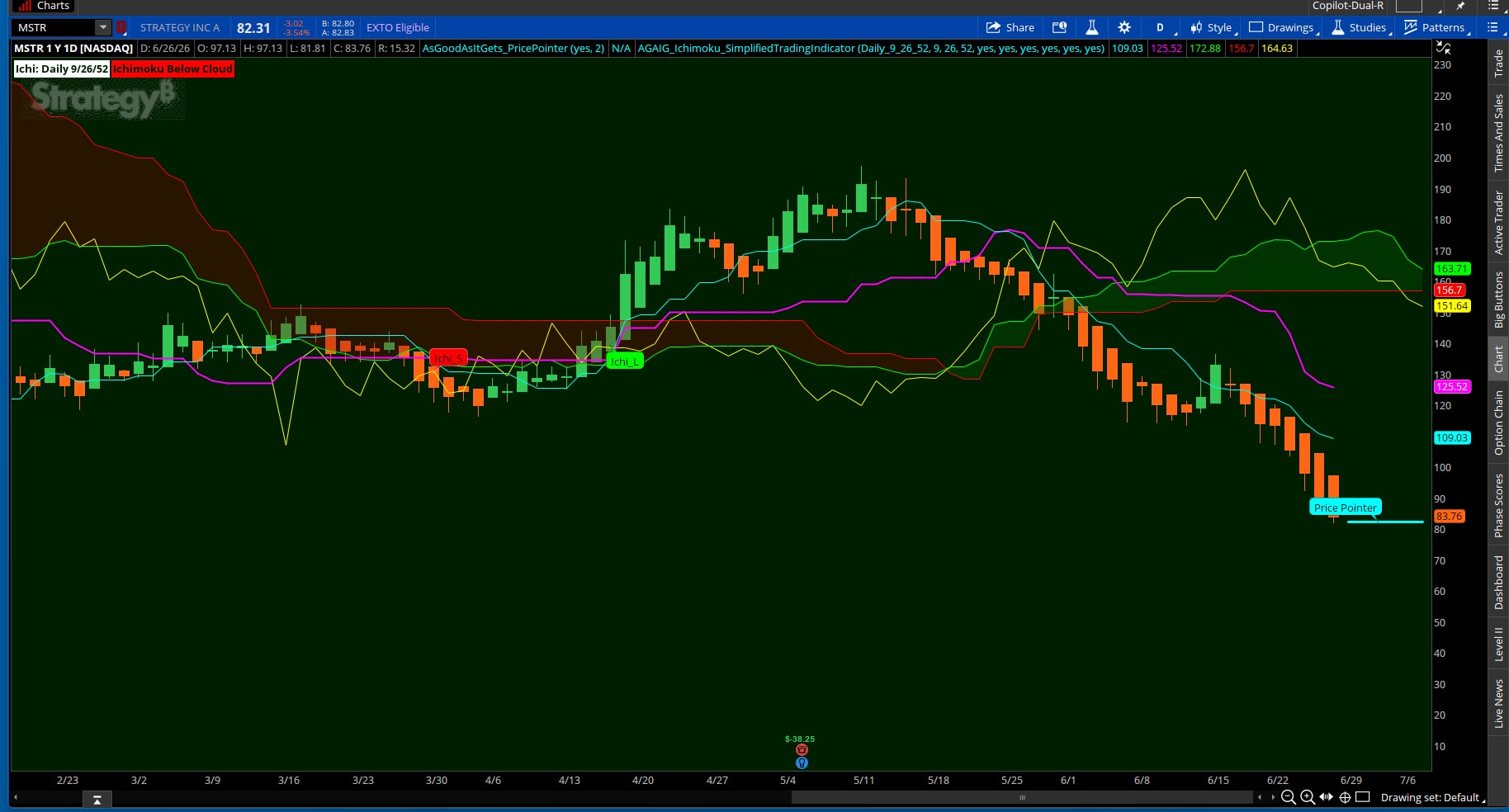This screenshot has height=812, width=1509.
Task: Click the 151.64 yellow price label
Action: (x=1451, y=306)
